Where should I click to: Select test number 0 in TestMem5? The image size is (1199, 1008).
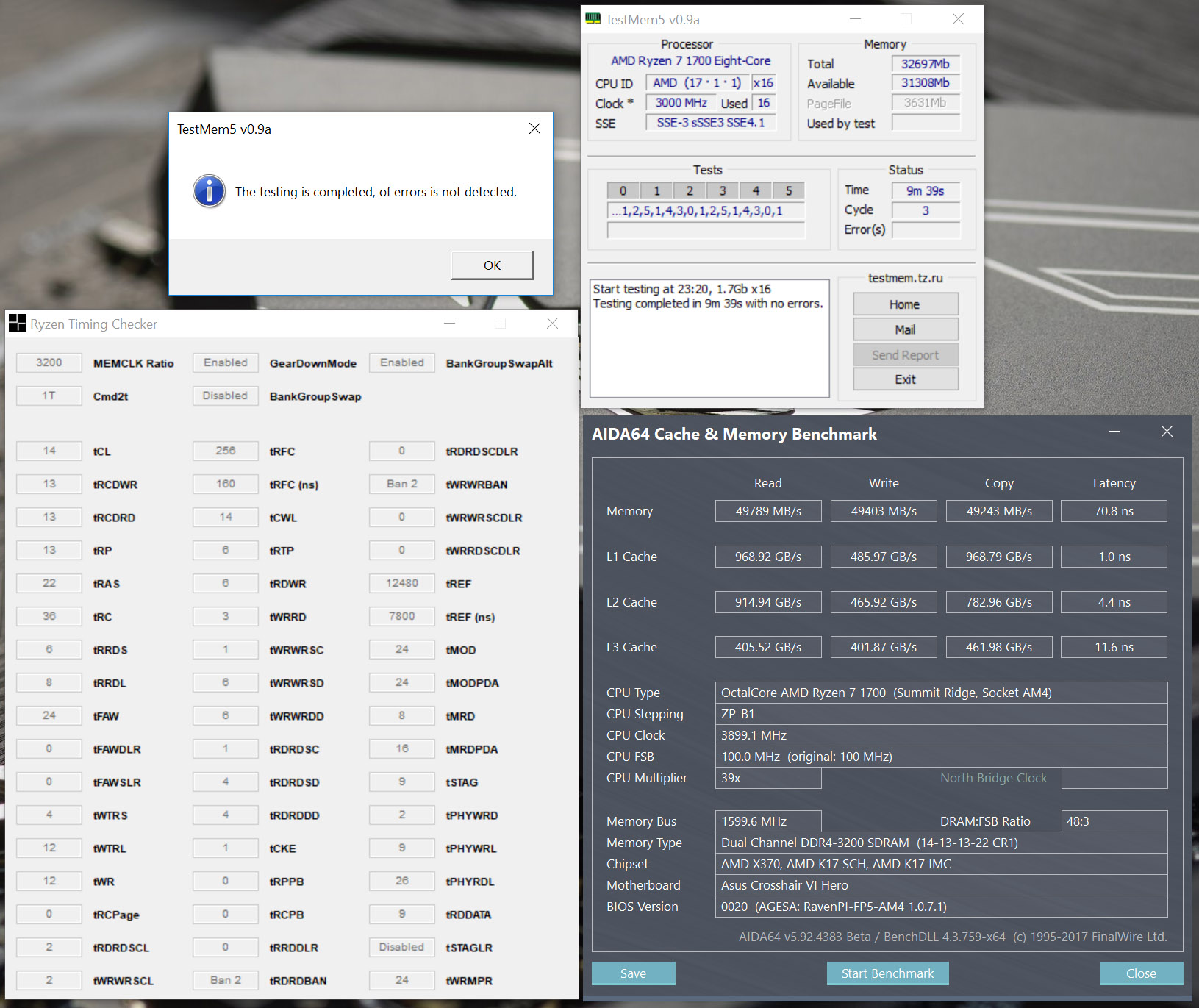[623, 190]
